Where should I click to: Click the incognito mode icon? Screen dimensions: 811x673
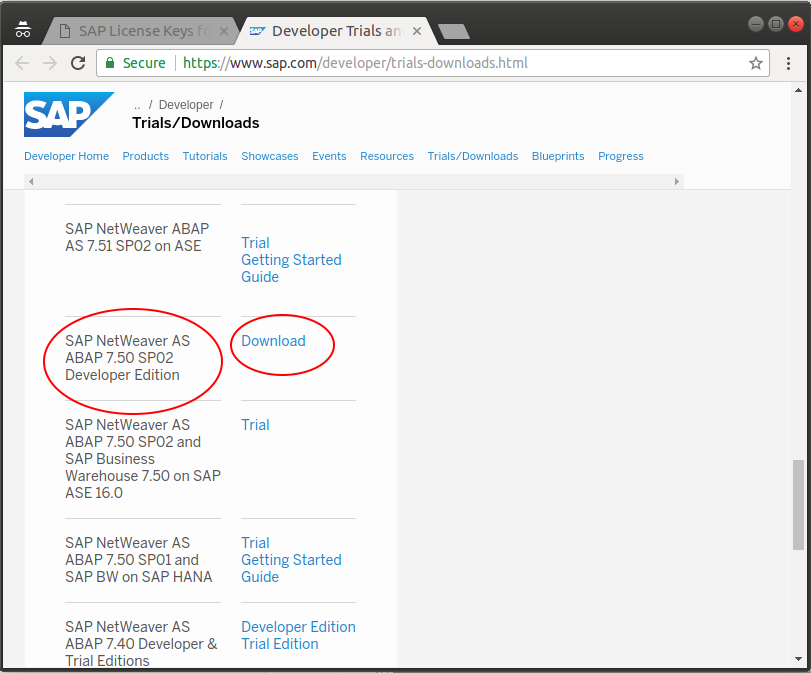(x=23, y=30)
